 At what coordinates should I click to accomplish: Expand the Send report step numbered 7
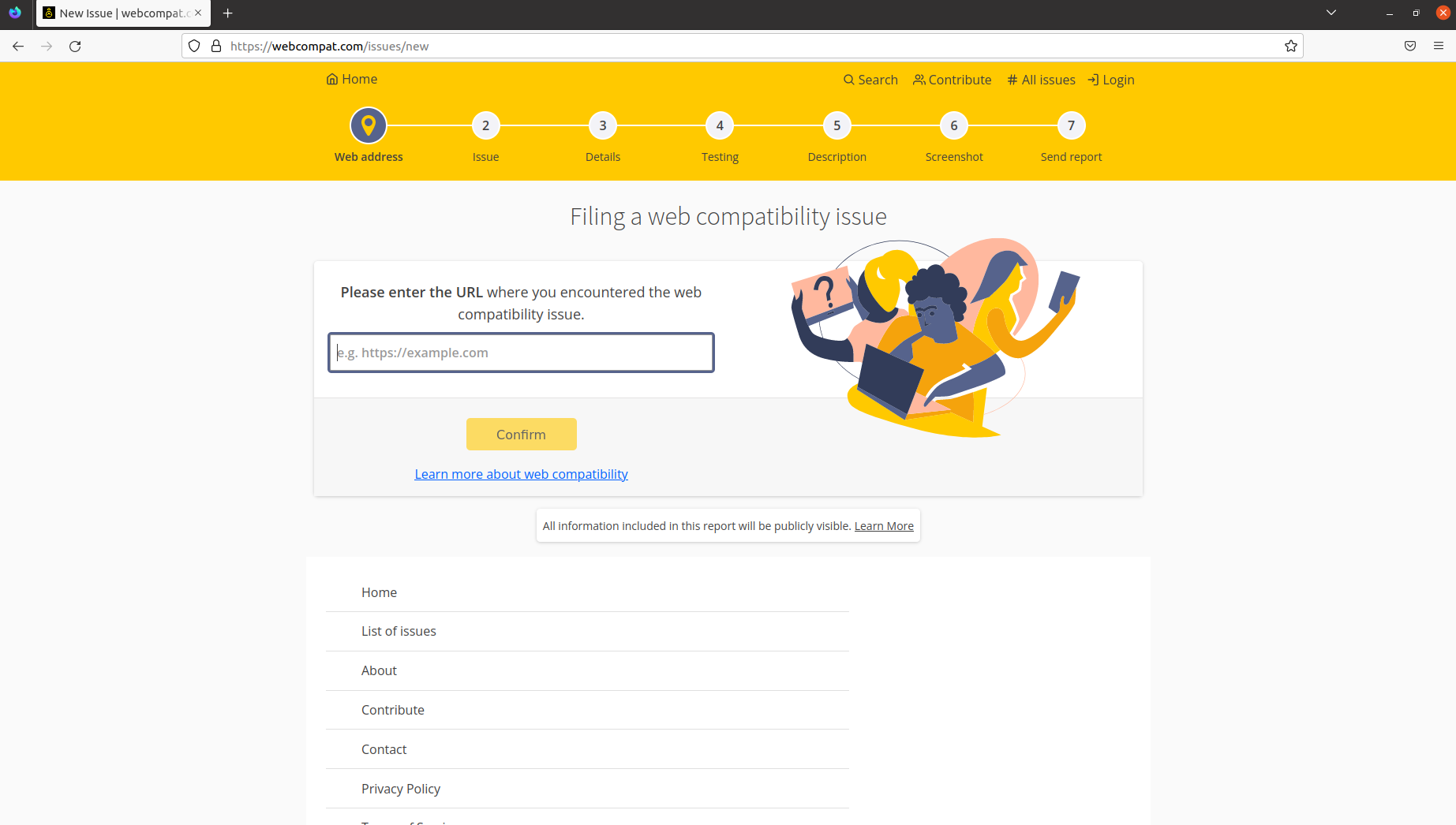click(x=1070, y=125)
